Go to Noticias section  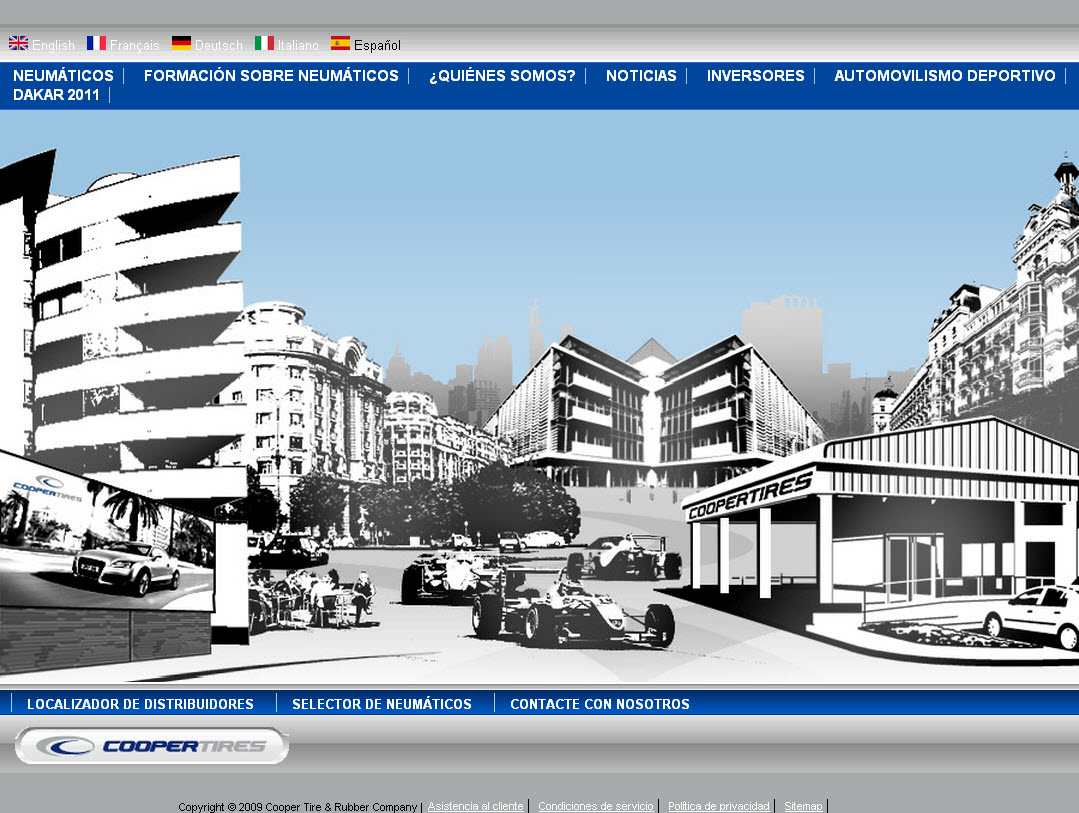(x=641, y=76)
